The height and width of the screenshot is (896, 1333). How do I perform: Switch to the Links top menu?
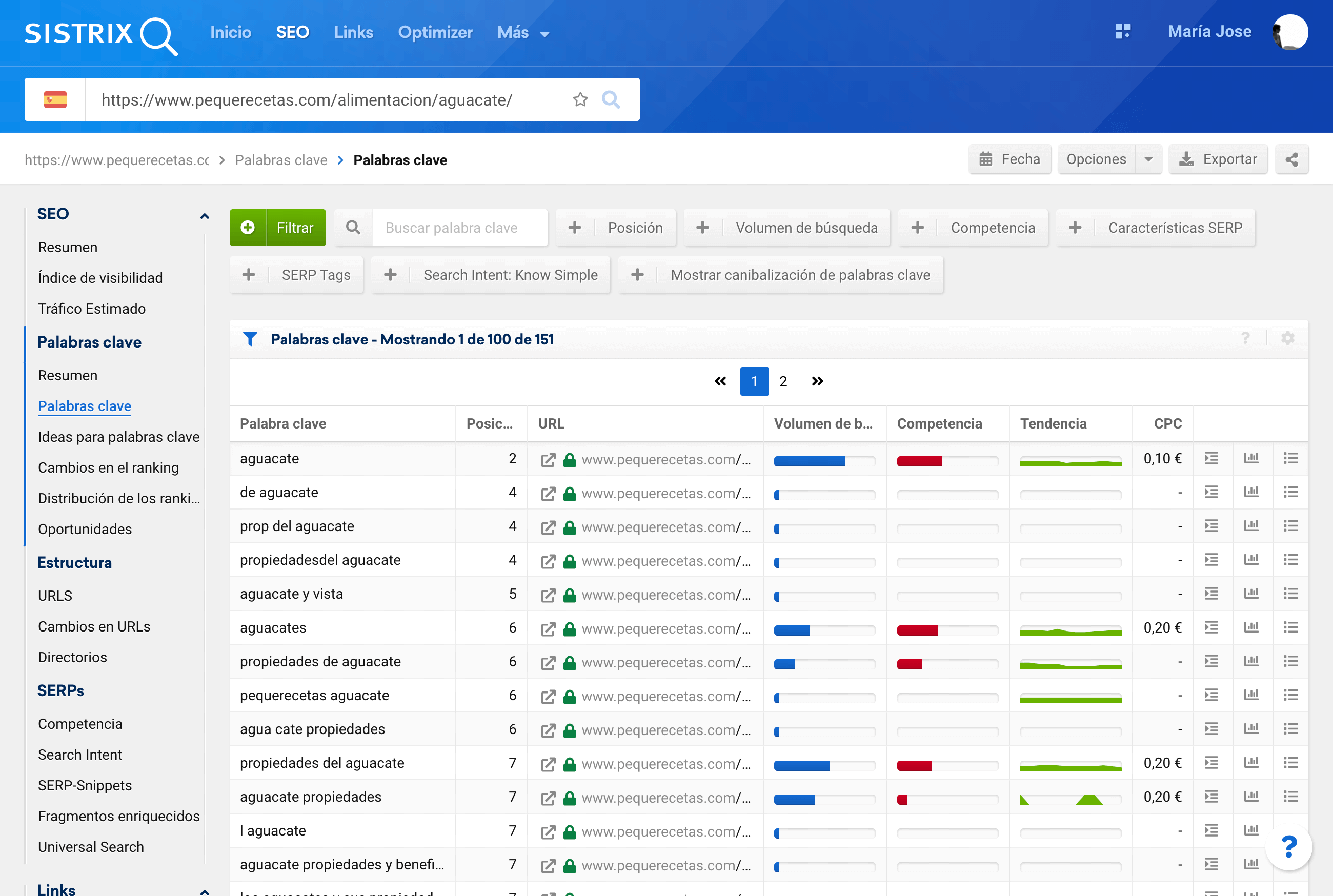click(353, 33)
